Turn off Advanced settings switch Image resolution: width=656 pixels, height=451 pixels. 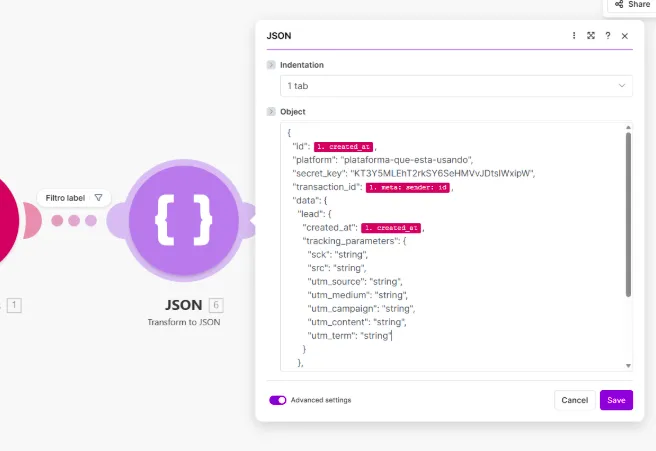(278, 400)
